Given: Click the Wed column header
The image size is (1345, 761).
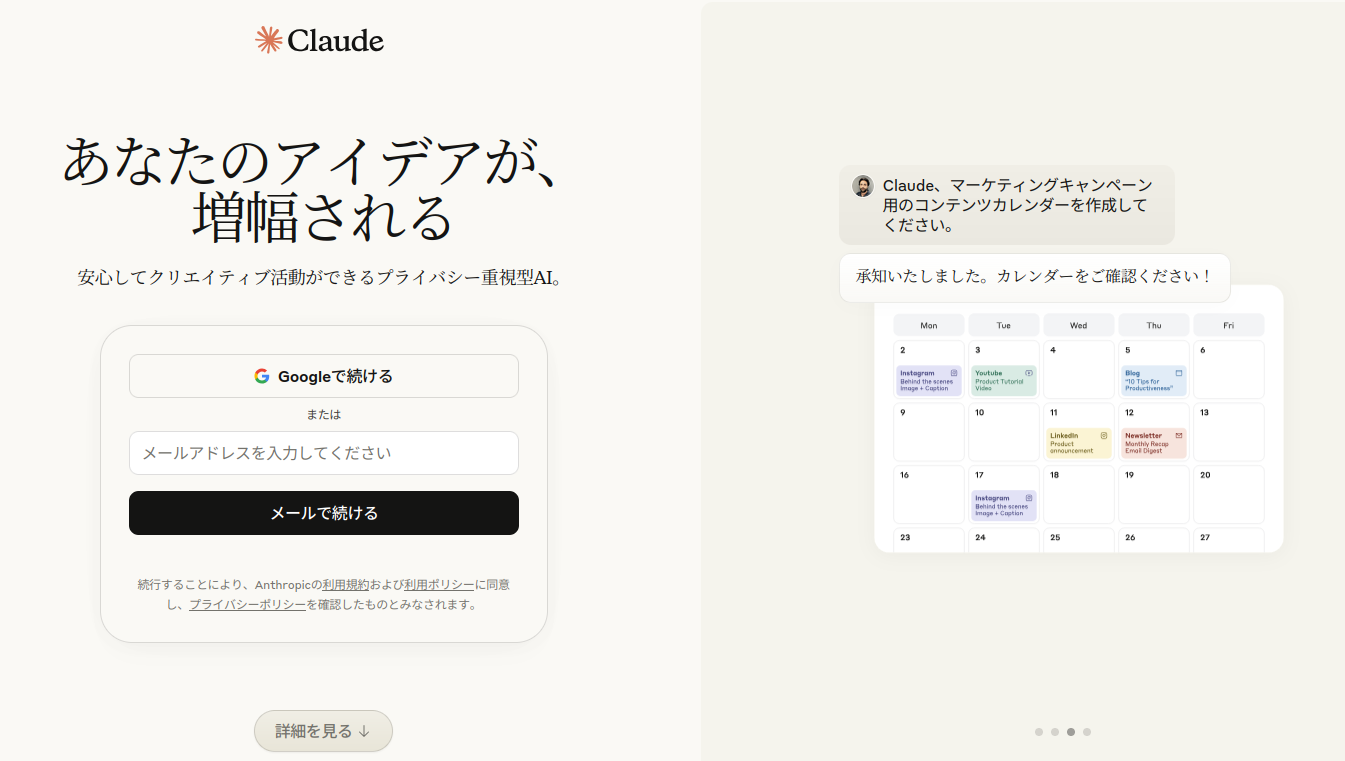Looking at the screenshot, I should pyautogui.click(x=1079, y=325).
